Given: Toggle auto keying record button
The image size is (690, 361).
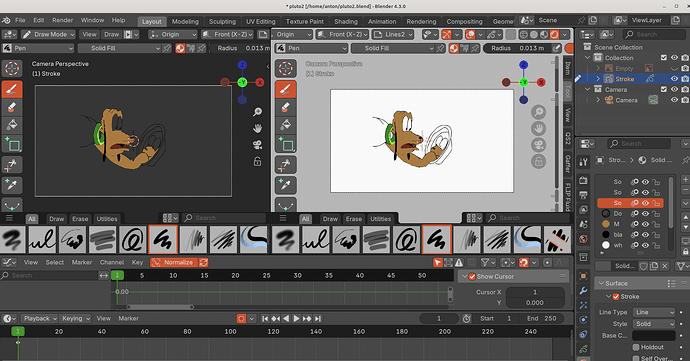Looking at the screenshot, I should [241, 318].
